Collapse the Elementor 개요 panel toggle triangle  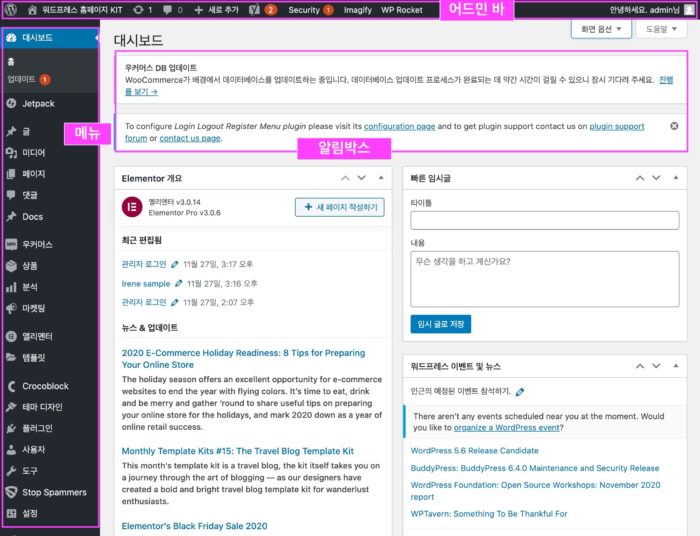pyautogui.click(x=380, y=178)
